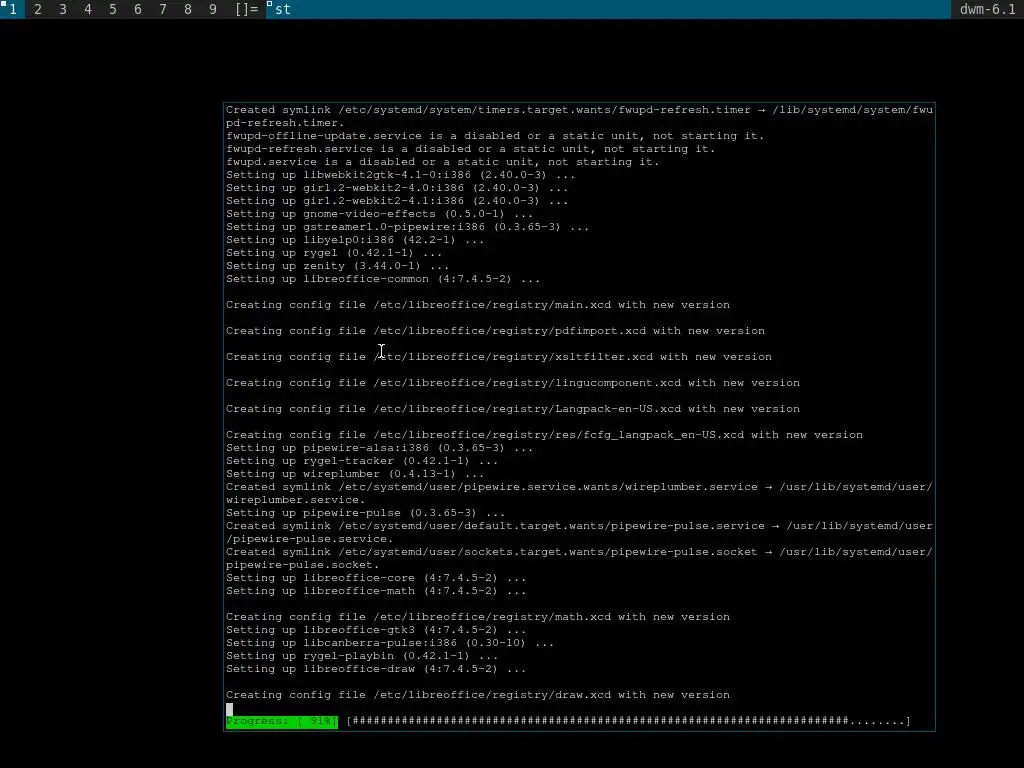Click 'Setting up gnome-video-effects' line
Viewport: 1024px width, 768px height.
pyautogui.click(x=379, y=214)
